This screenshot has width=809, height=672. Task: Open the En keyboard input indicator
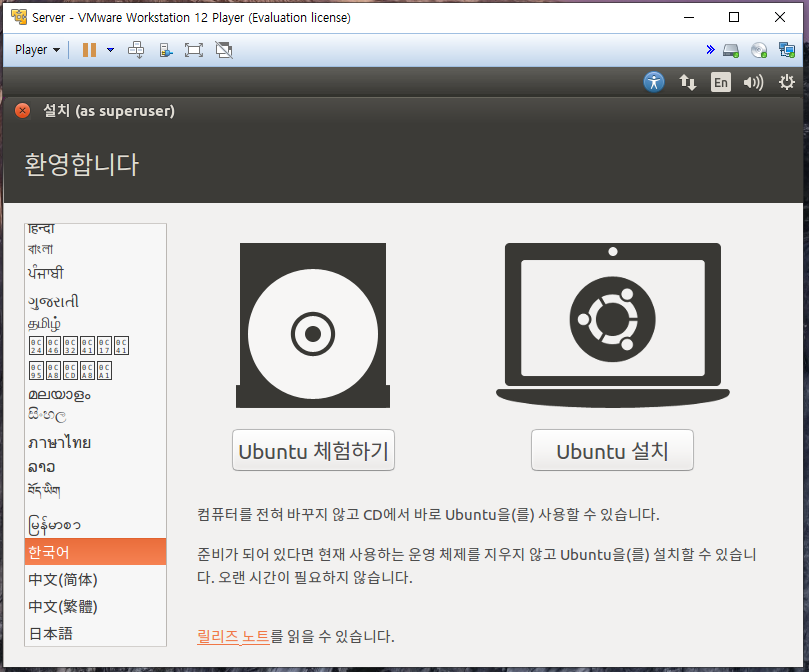tap(721, 82)
